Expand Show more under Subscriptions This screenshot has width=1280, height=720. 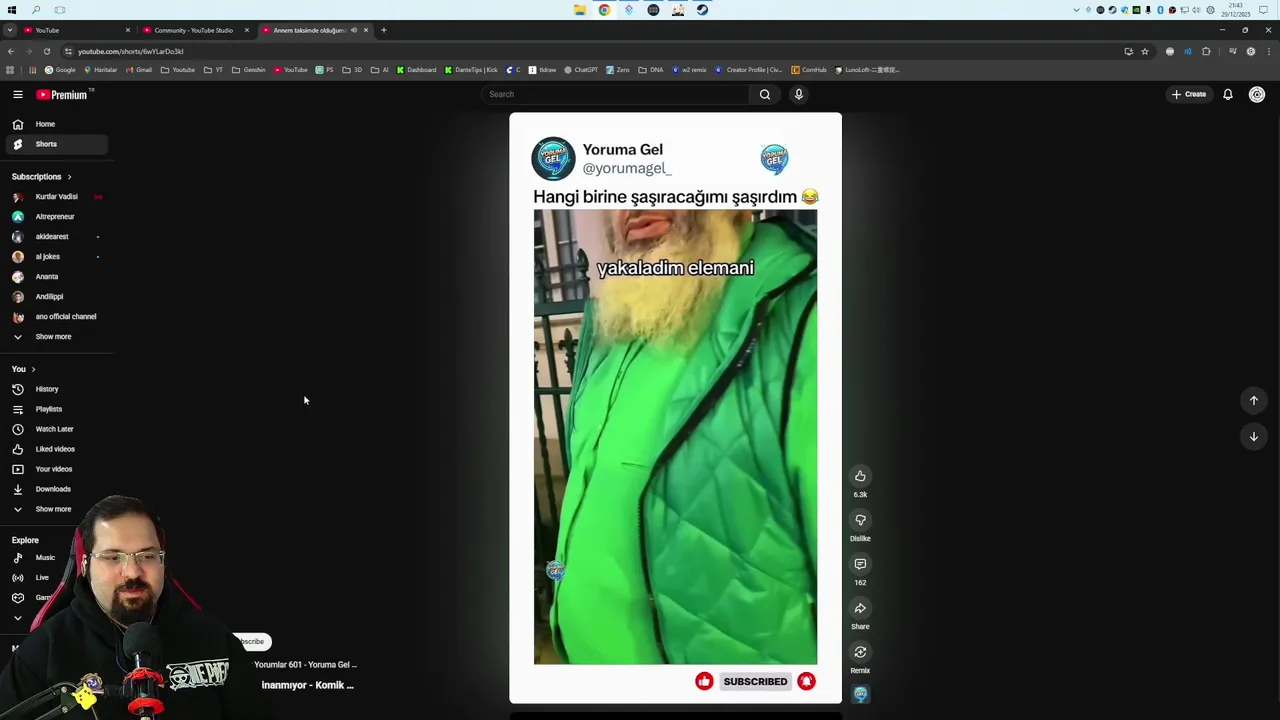pyautogui.click(x=55, y=337)
